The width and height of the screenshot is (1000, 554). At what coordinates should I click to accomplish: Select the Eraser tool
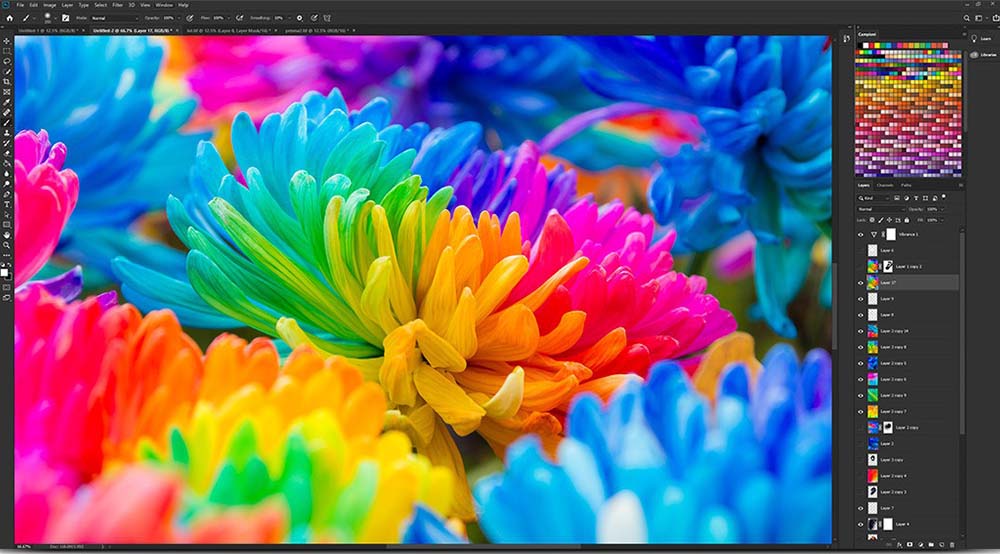click(x=6, y=153)
